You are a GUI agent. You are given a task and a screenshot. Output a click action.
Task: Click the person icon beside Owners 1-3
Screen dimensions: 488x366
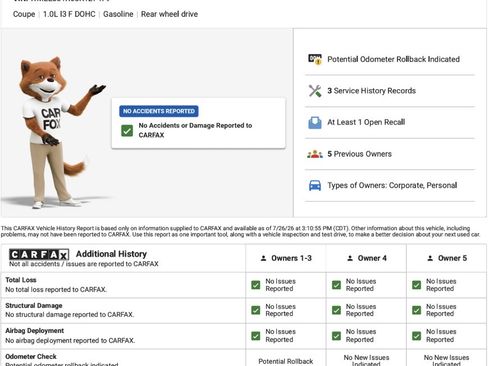click(x=263, y=258)
